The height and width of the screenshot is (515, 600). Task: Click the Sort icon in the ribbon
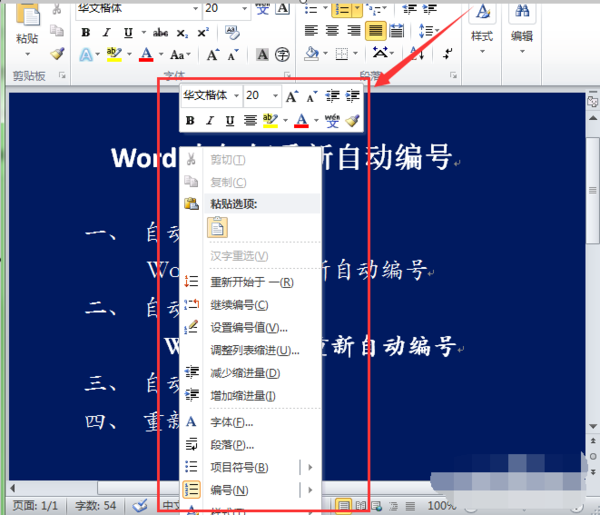[417, 53]
